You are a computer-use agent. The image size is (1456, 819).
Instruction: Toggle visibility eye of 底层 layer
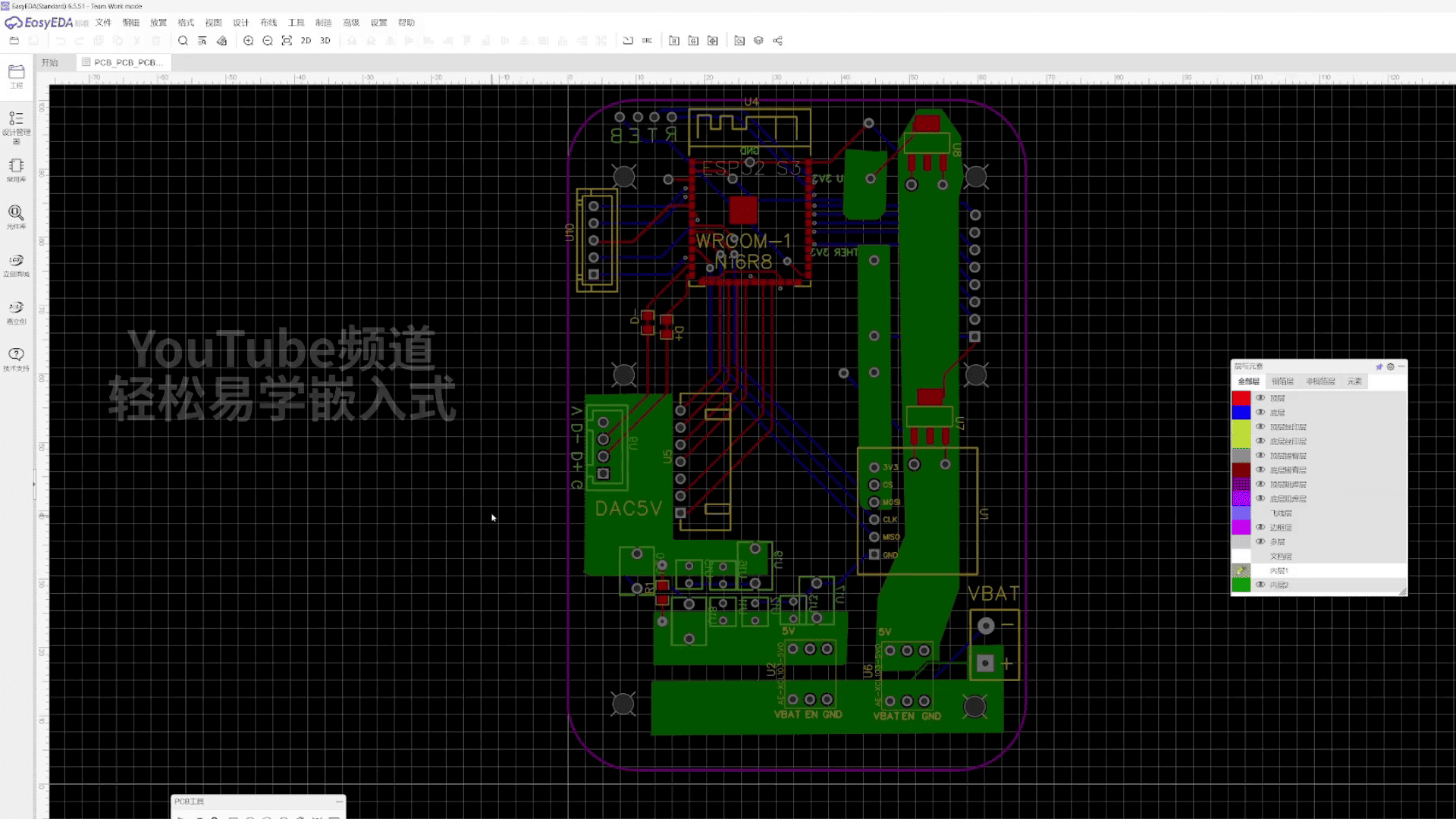[1260, 413]
